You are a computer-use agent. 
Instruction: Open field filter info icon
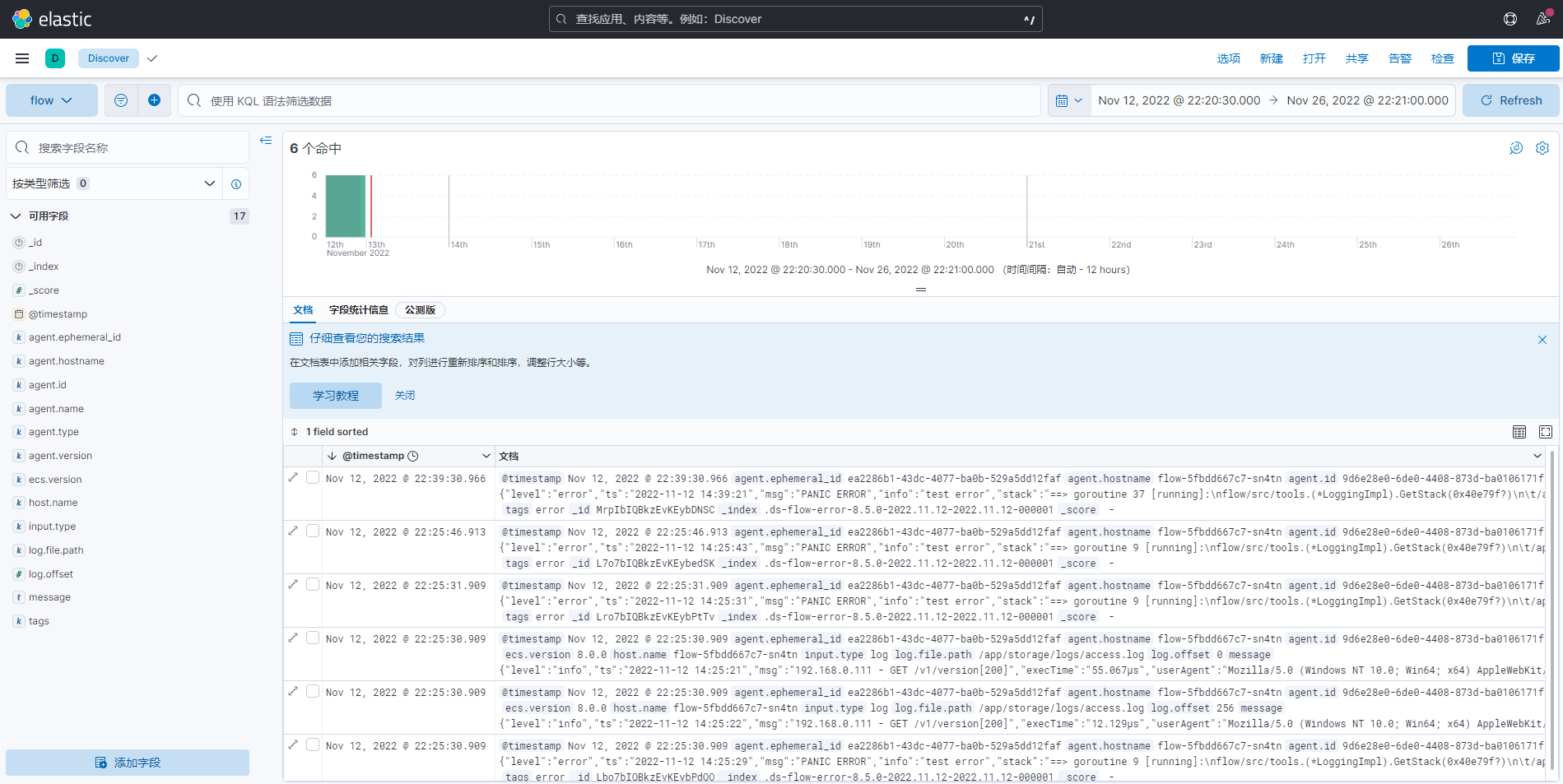point(236,183)
